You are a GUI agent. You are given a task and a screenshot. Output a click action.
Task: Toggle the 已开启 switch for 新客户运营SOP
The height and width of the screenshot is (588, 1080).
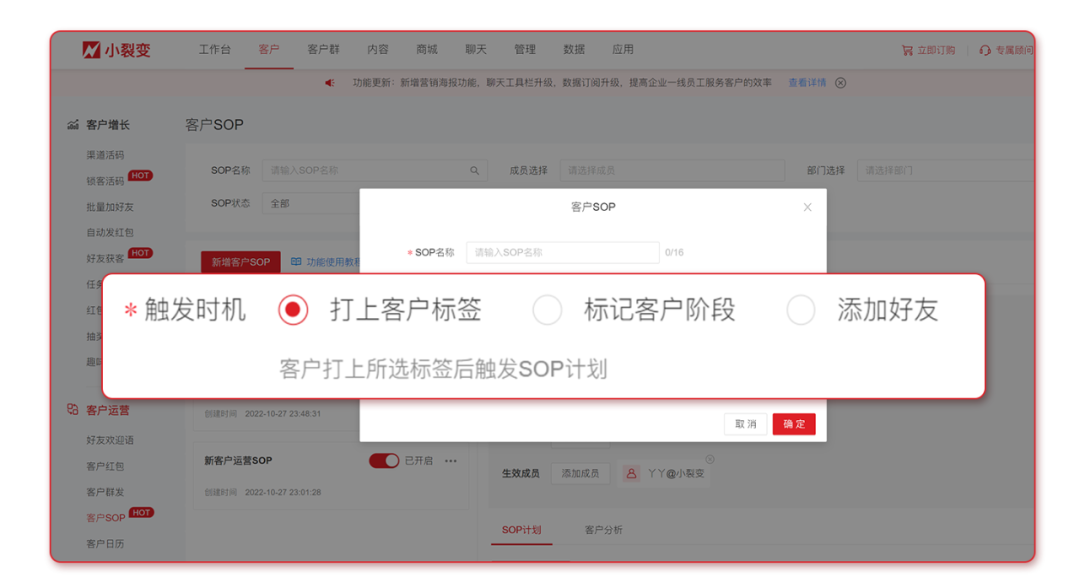point(384,461)
